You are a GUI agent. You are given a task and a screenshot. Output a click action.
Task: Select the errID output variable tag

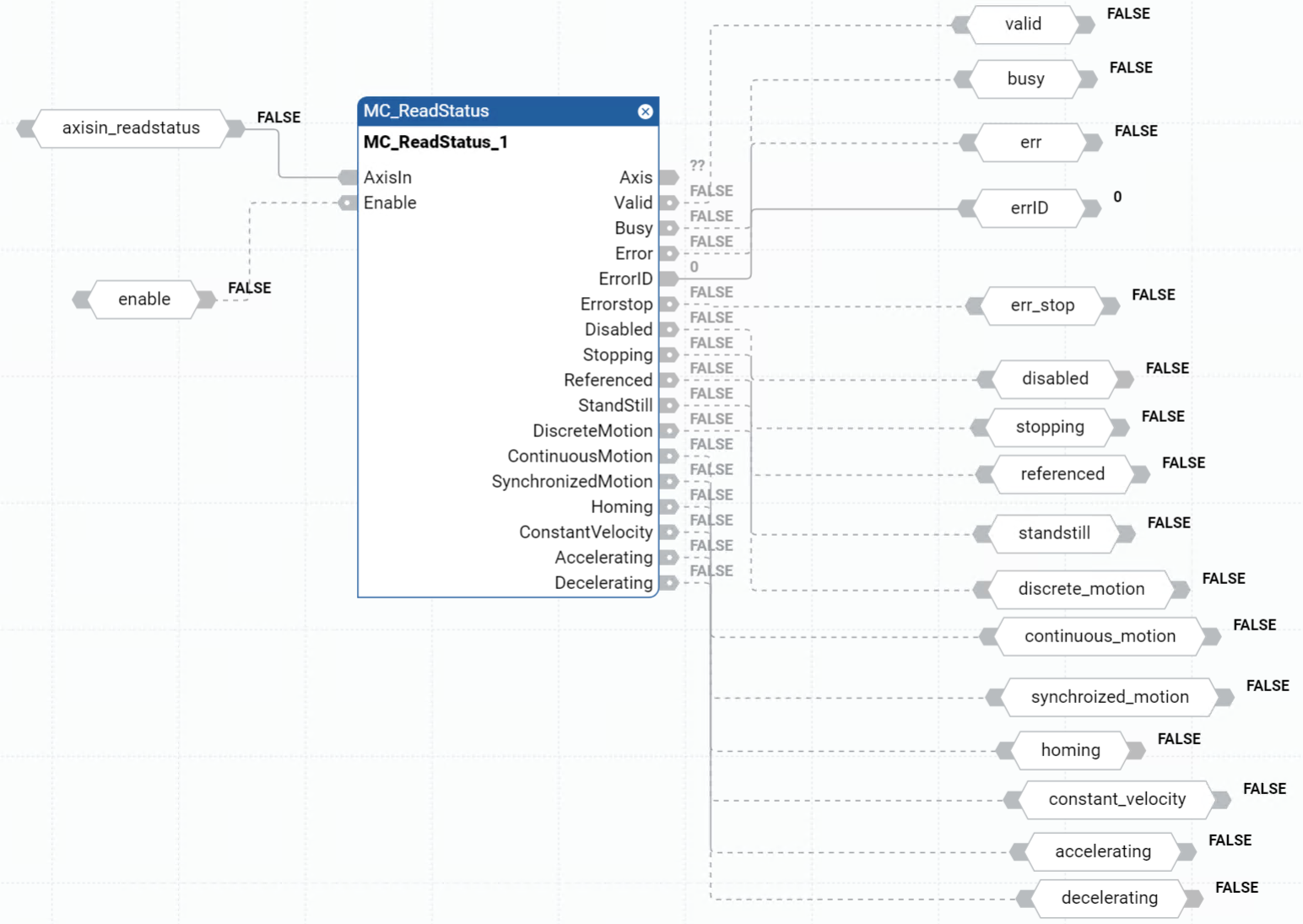point(1029,208)
